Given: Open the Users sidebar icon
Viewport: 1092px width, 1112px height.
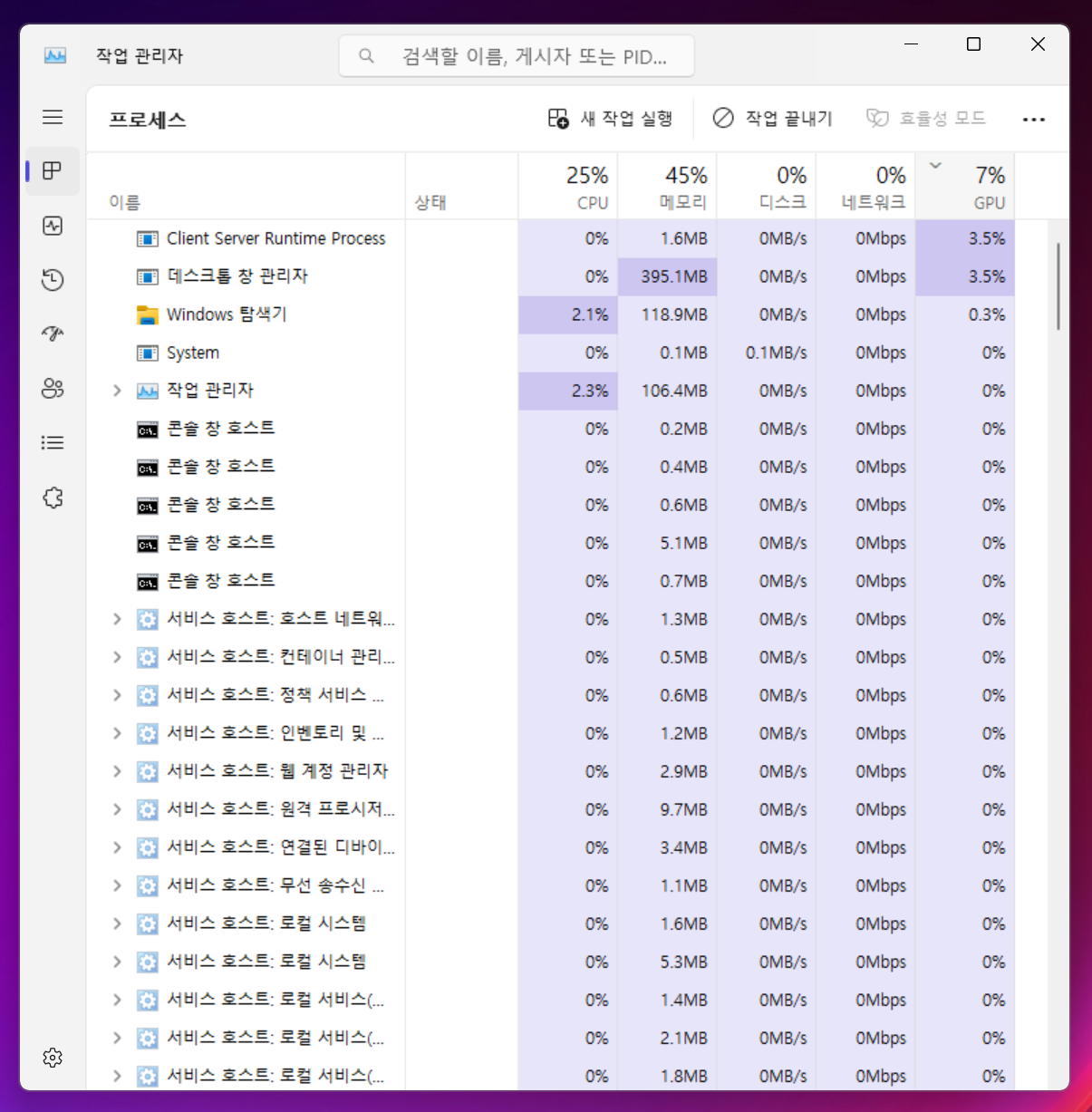Looking at the screenshot, I should [53, 388].
